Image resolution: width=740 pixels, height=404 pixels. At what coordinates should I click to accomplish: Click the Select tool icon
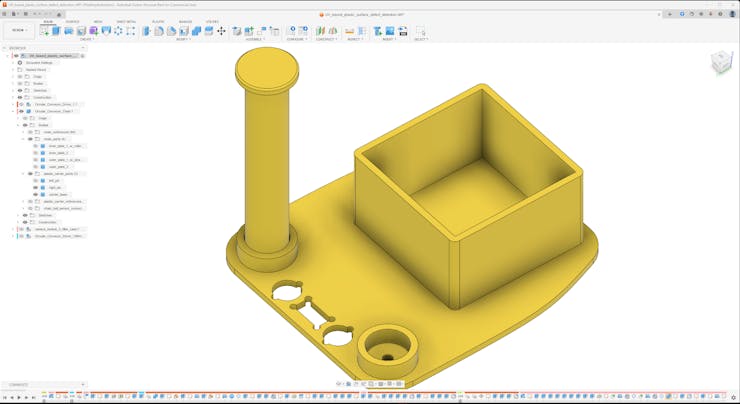click(420, 31)
